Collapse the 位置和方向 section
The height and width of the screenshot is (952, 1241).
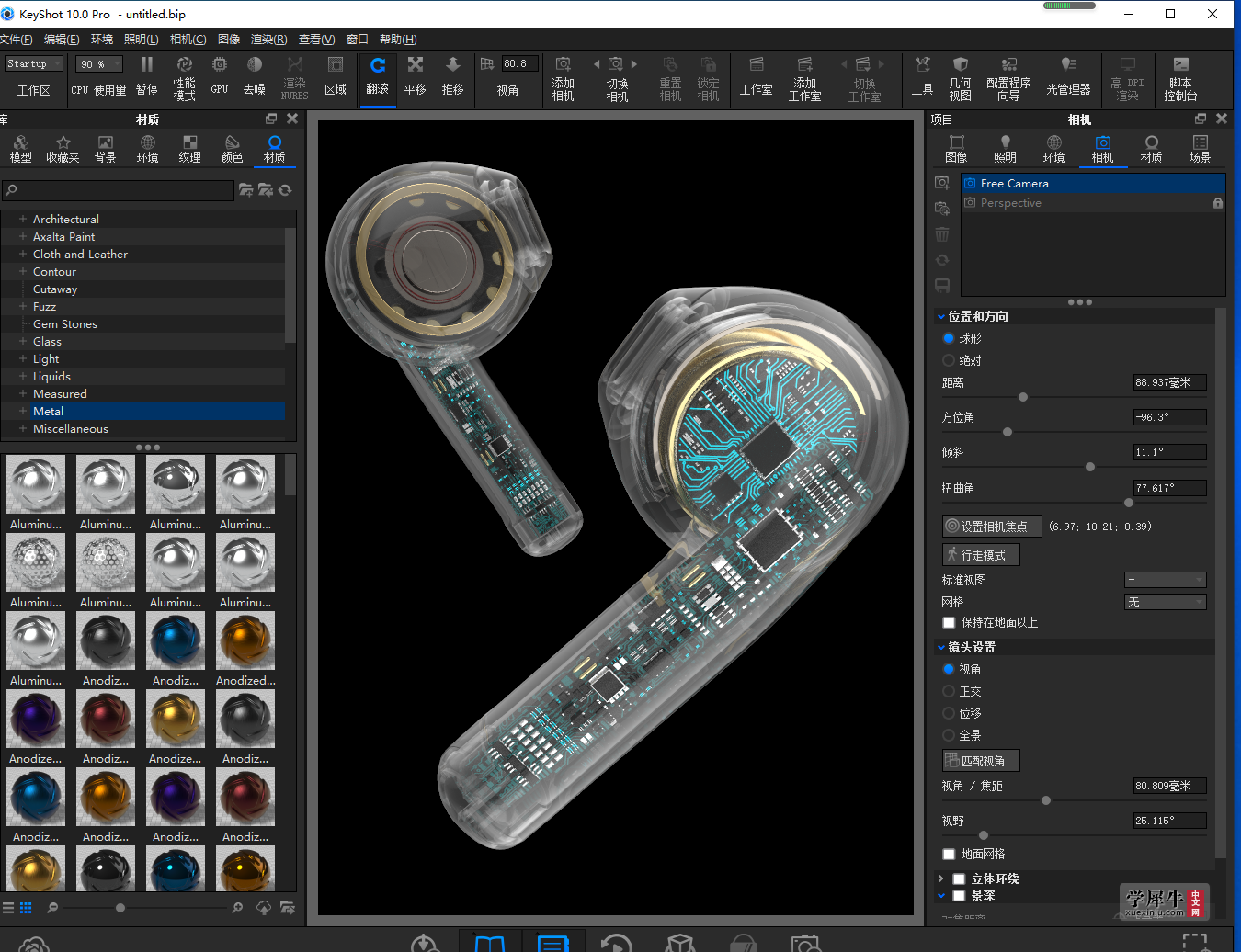tap(941, 317)
